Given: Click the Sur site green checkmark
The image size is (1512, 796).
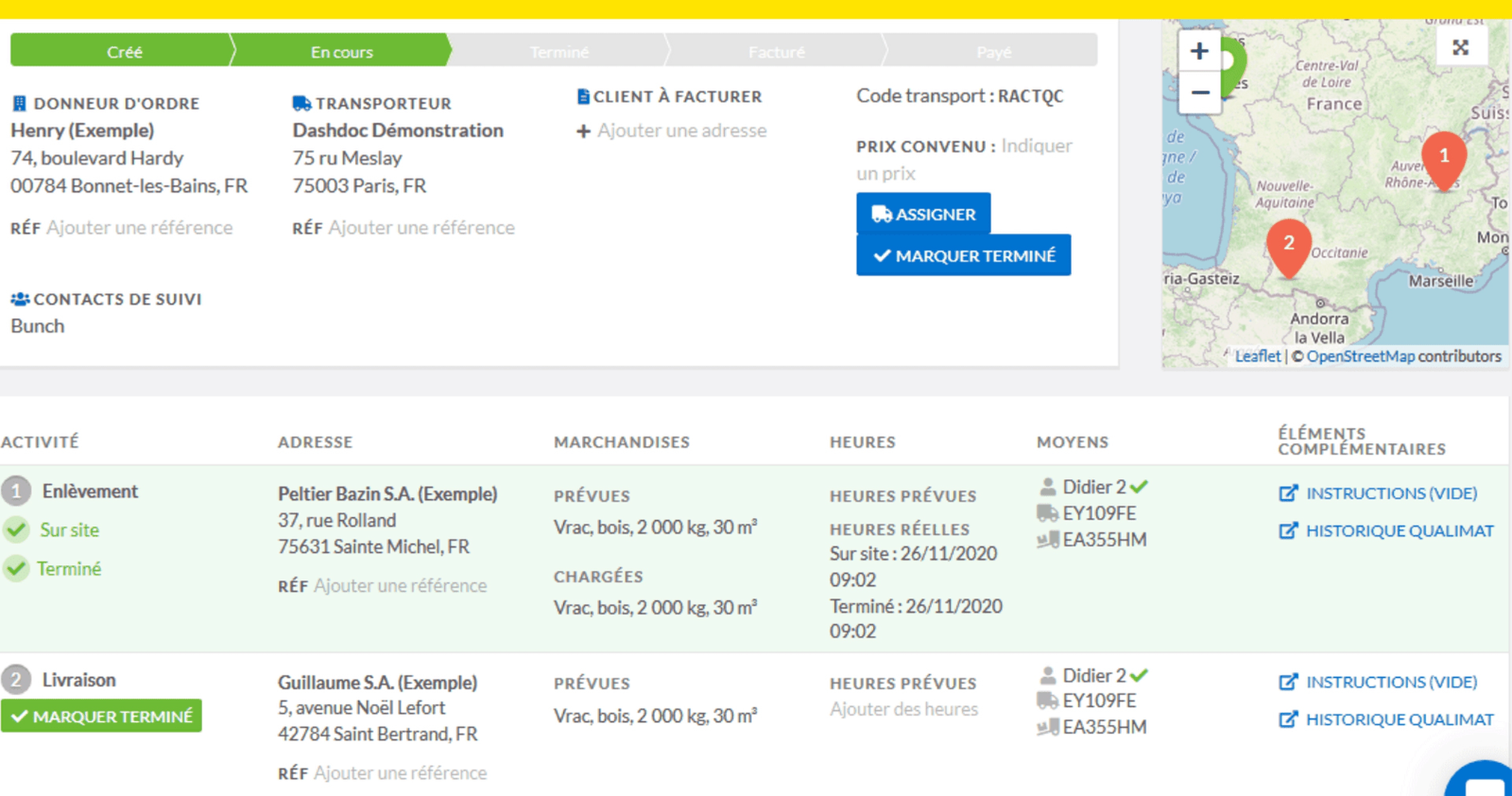Looking at the screenshot, I should pos(17,530).
